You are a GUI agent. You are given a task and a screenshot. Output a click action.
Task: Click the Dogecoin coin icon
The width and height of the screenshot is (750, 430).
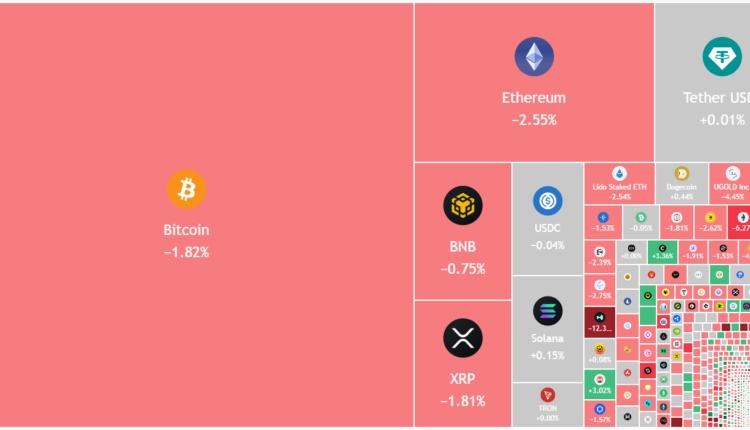(x=681, y=174)
